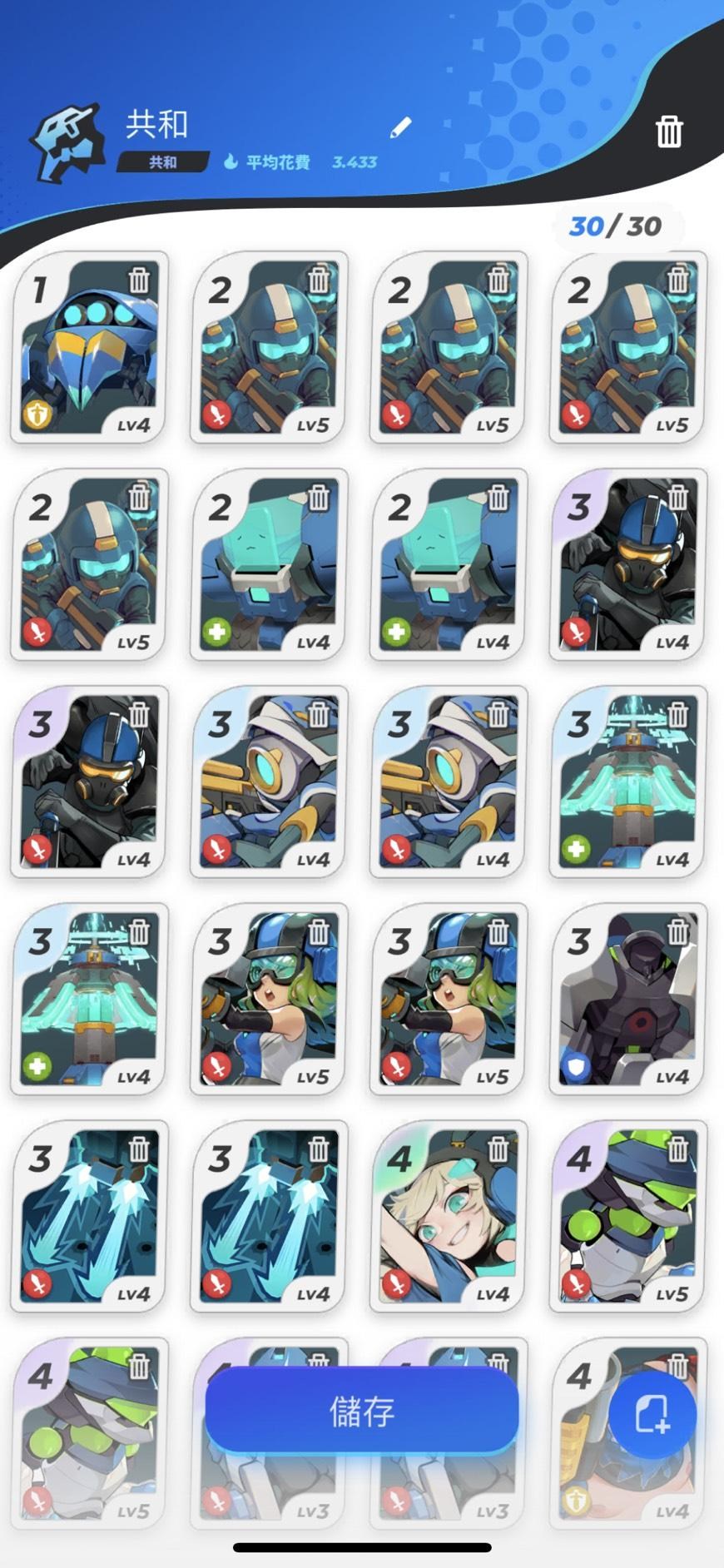The image size is (724, 1568).
Task: Tap the blue shield icon on the grey armored robot card
Action: click(576, 1066)
